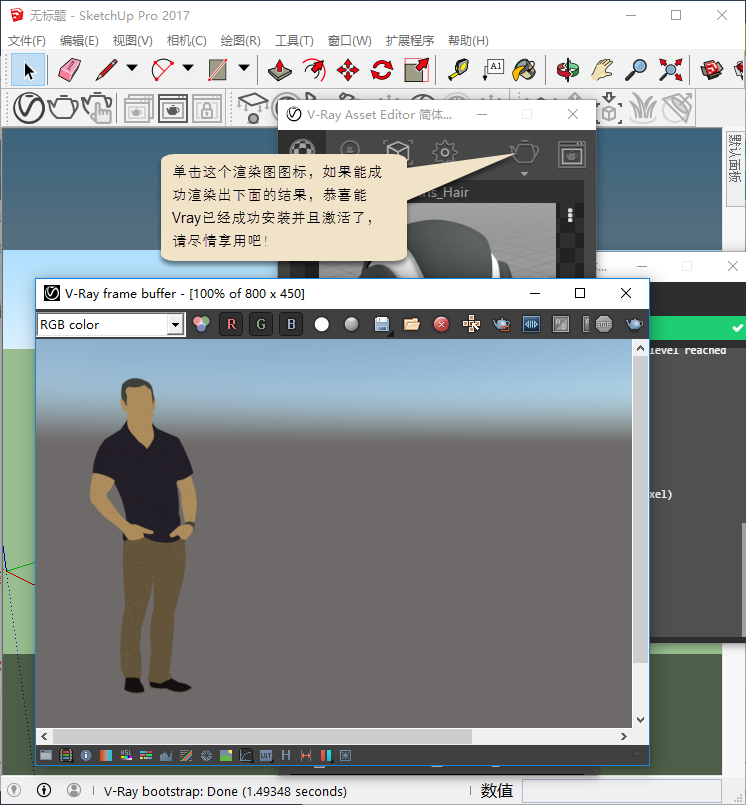Save rendered image in frame buffer
This screenshot has height=805, width=746.
382,324
